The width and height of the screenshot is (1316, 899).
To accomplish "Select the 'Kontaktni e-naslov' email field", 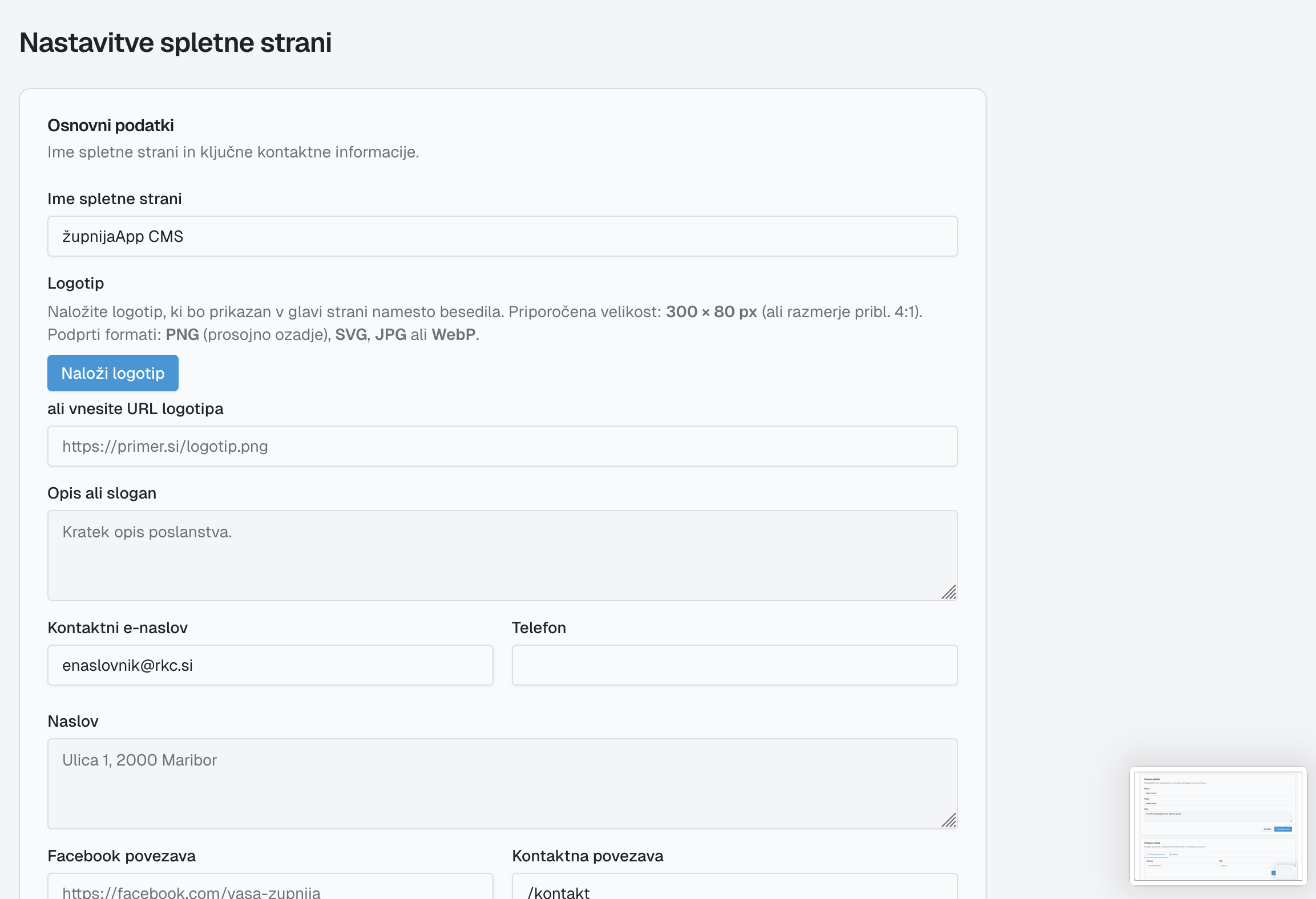I will point(270,665).
